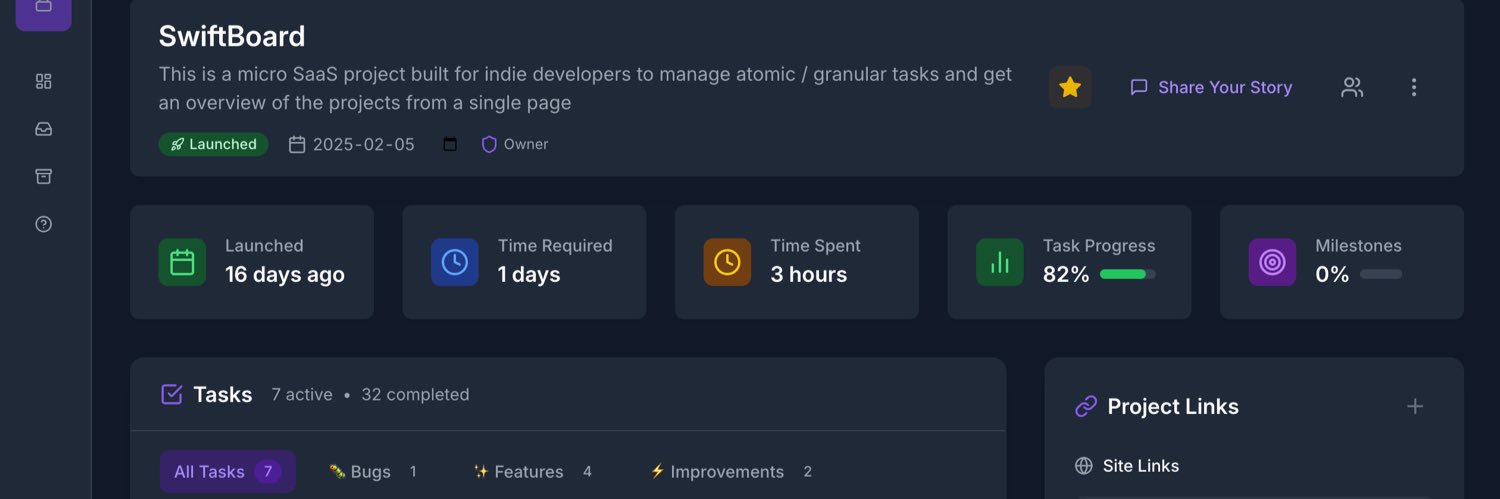Toggle the yellow star favorite button
This screenshot has width=1500, height=499.
tap(1070, 87)
